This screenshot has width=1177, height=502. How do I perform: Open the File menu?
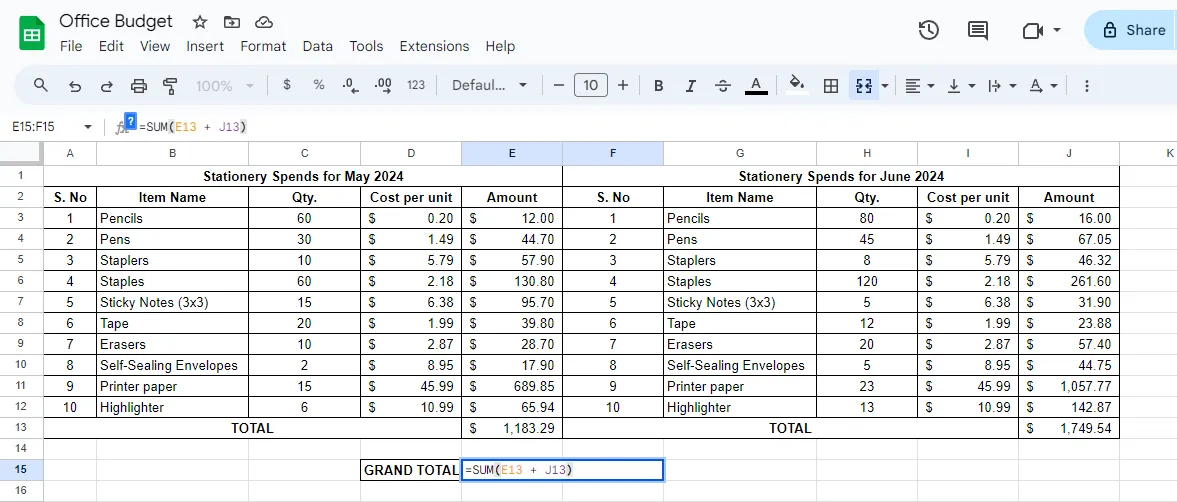(x=71, y=46)
